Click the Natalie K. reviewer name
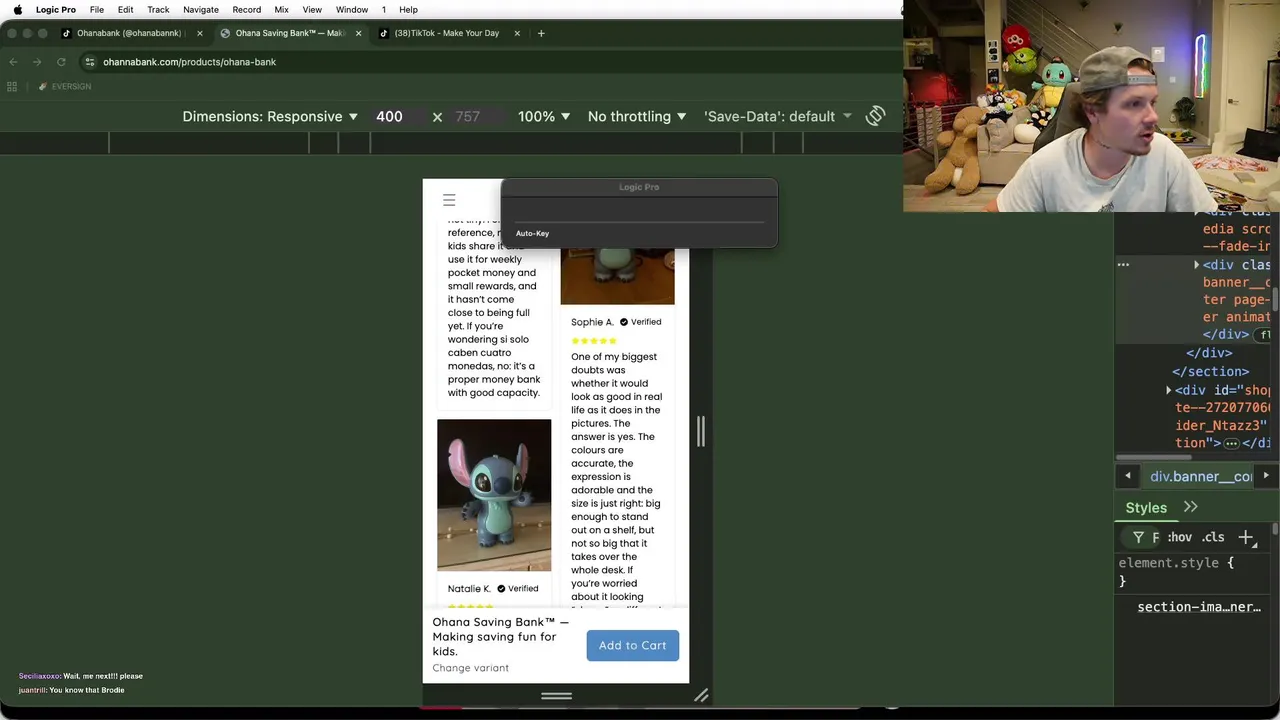The width and height of the screenshot is (1280, 720). [469, 589]
